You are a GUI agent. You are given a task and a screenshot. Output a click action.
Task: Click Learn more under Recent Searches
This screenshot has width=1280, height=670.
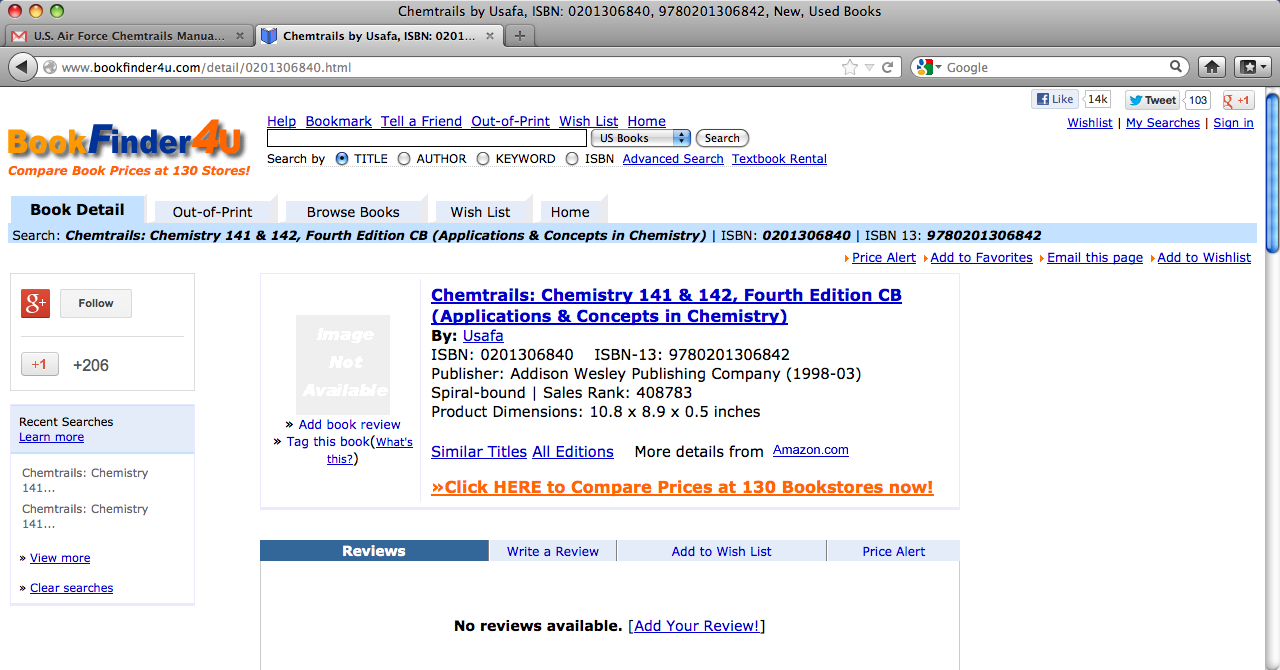pyautogui.click(x=51, y=437)
